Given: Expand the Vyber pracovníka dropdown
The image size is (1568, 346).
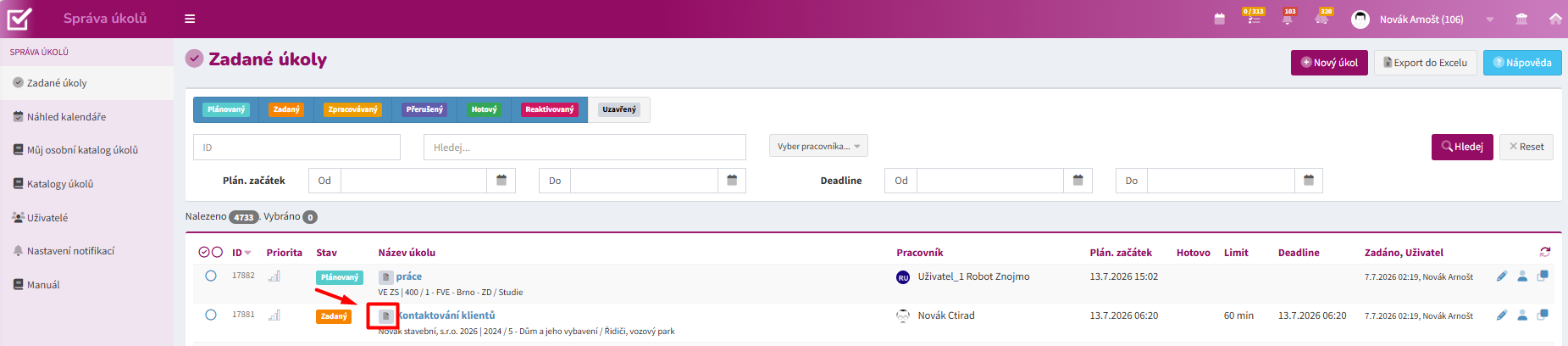Looking at the screenshot, I should 818,146.
